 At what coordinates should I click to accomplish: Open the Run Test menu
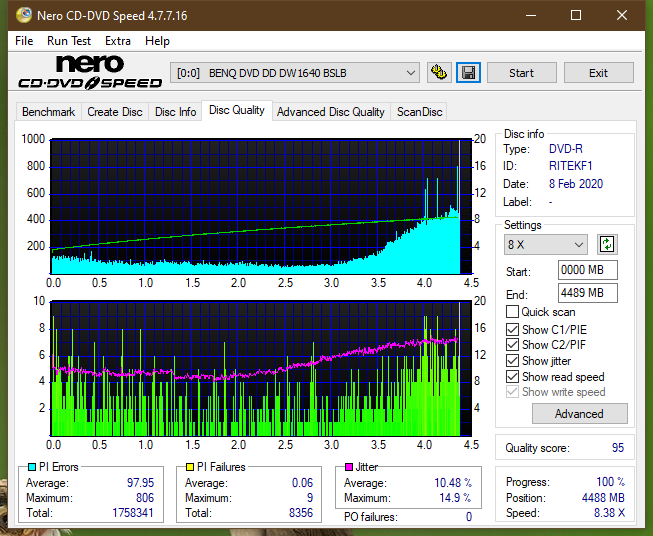click(x=69, y=41)
